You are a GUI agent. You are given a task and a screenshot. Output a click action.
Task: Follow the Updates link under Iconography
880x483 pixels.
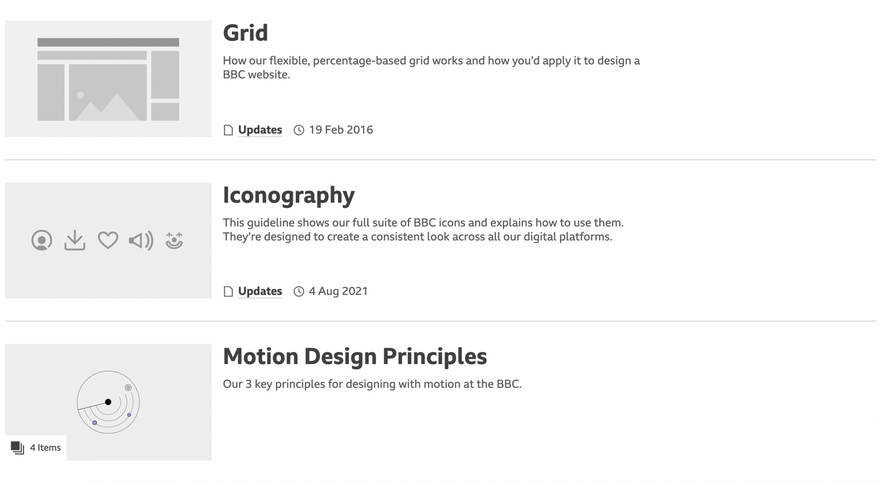tap(260, 292)
